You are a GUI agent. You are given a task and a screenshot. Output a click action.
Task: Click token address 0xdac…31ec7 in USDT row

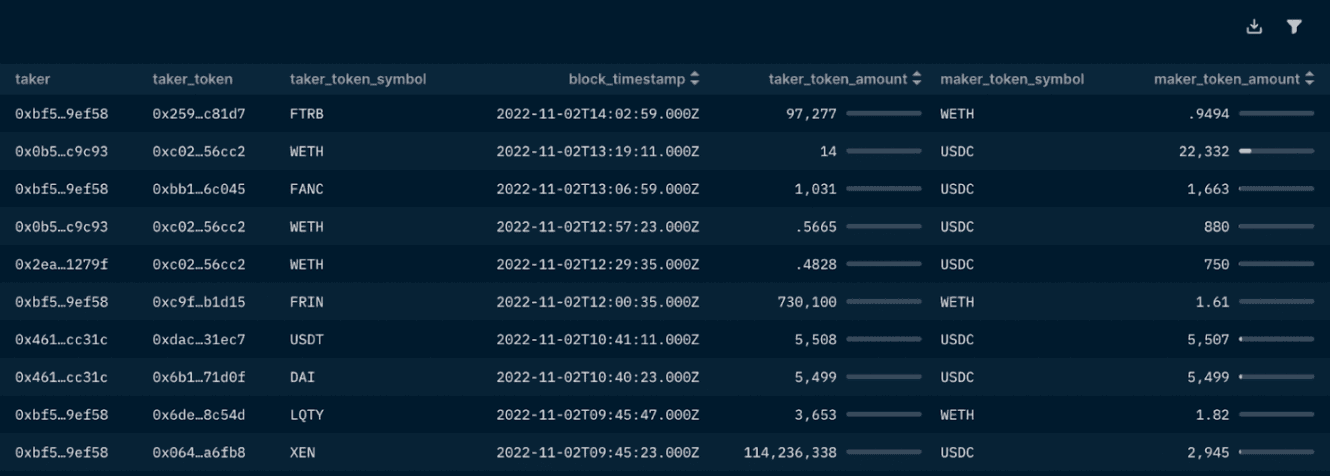tap(198, 340)
